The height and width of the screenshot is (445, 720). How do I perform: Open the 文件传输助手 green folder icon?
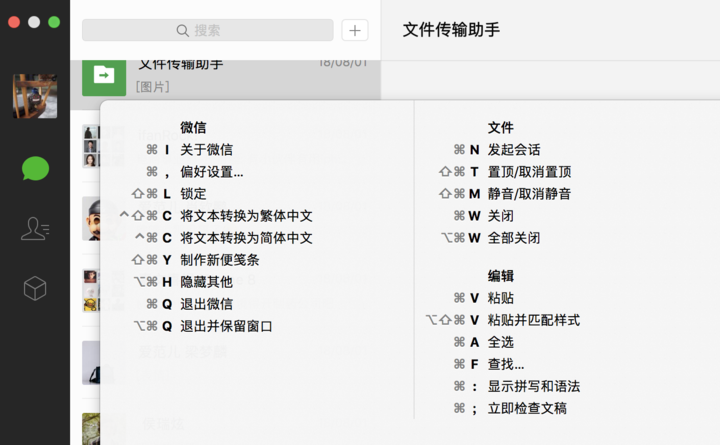click(x=104, y=76)
